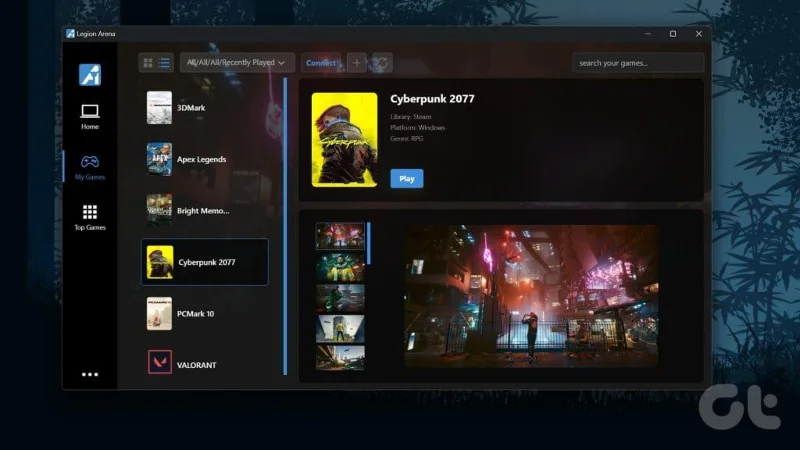The width and height of the screenshot is (800, 450).
Task: Click the VALORANT logo icon
Action: click(160, 362)
